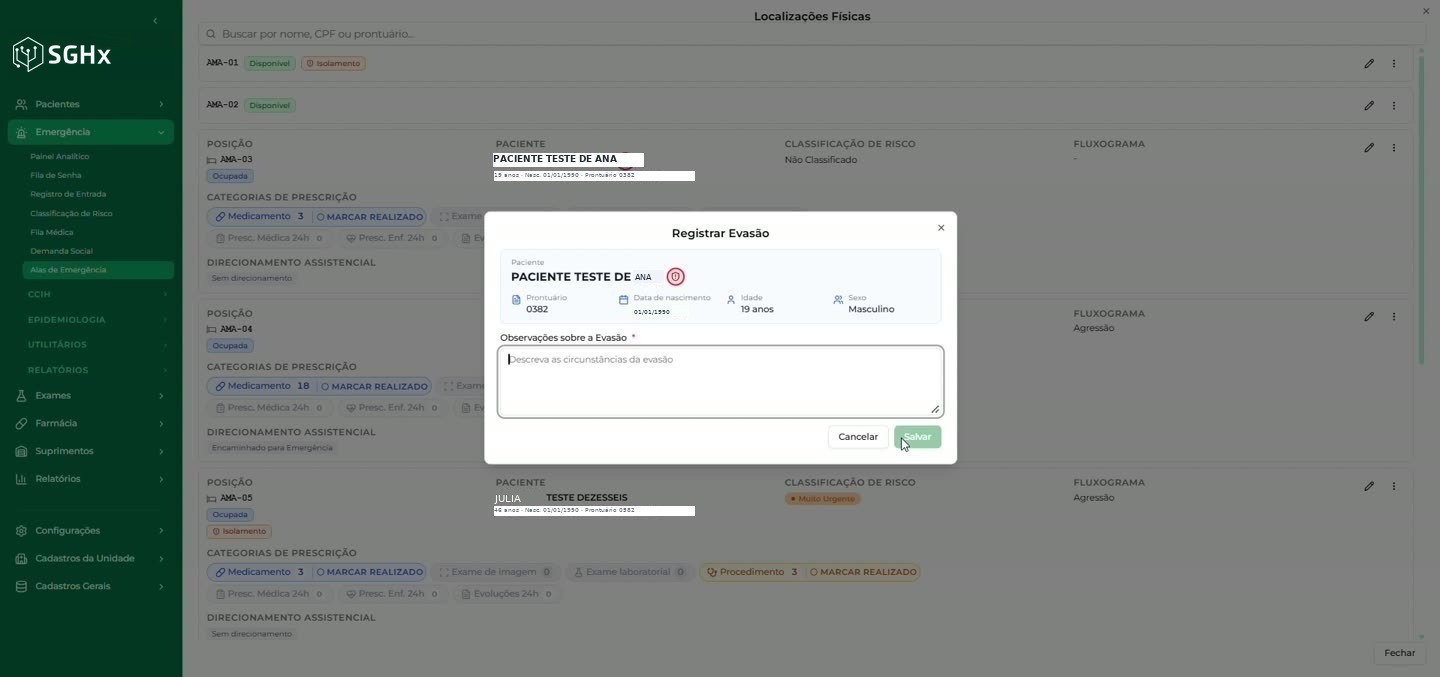
Task: Click the Cancelar button
Action: click(x=858, y=437)
